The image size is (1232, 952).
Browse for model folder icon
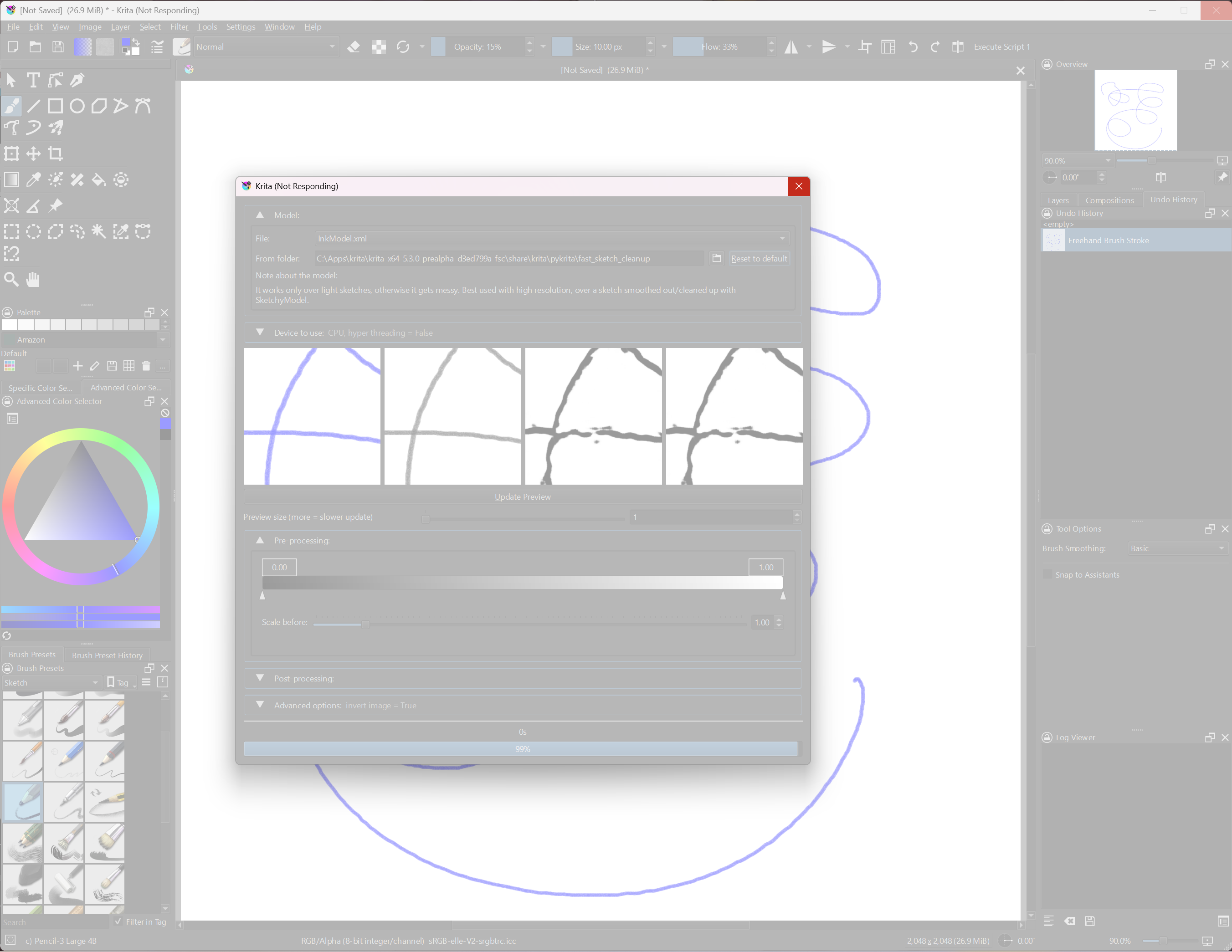tap(716, 258)
